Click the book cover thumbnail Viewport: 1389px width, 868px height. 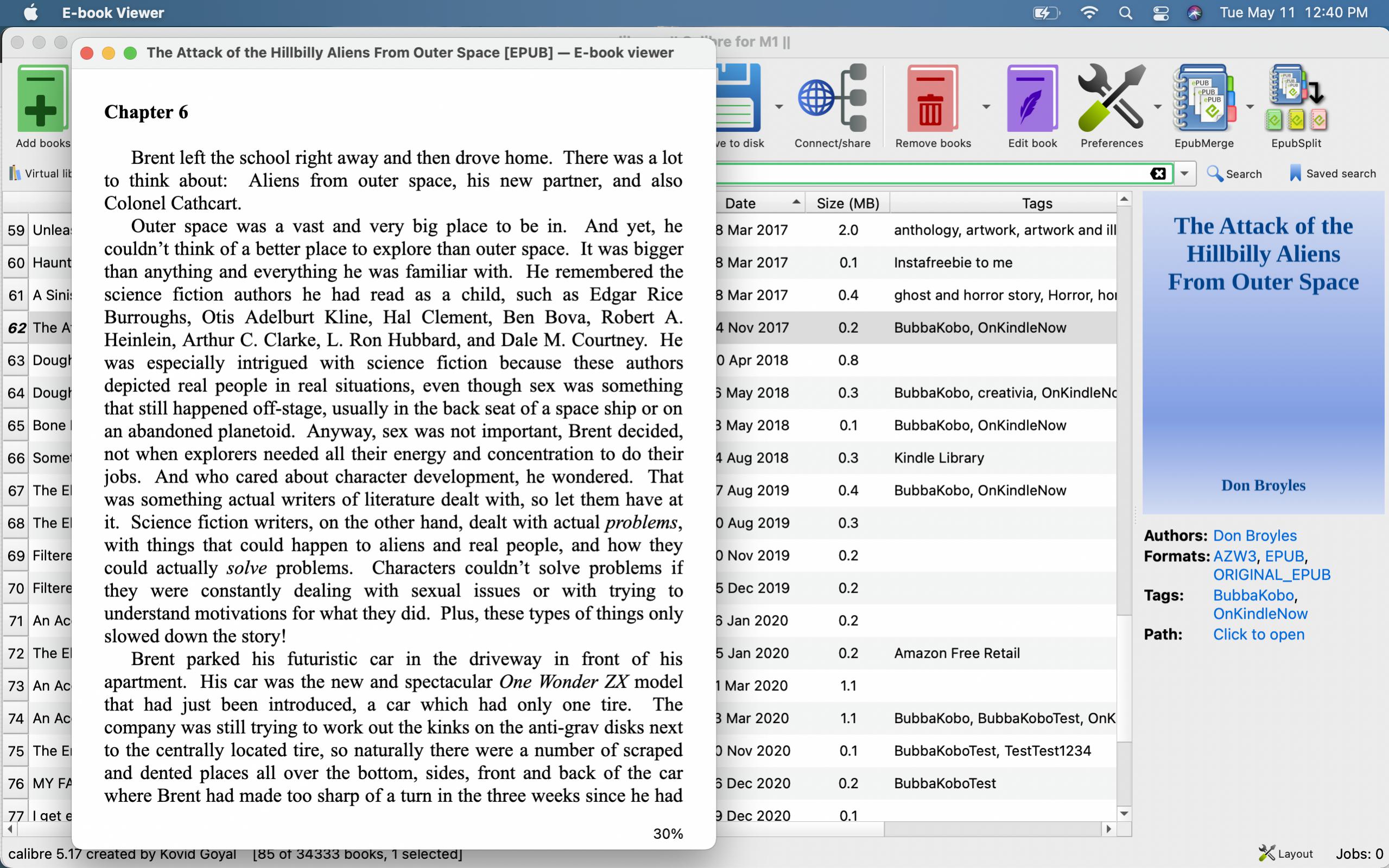pos(1263,352)
